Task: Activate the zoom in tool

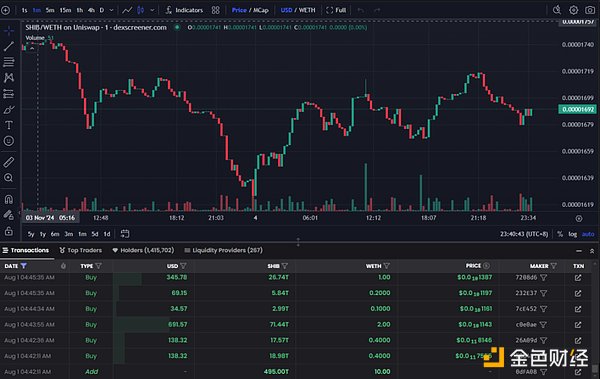Action: [8, 178]
